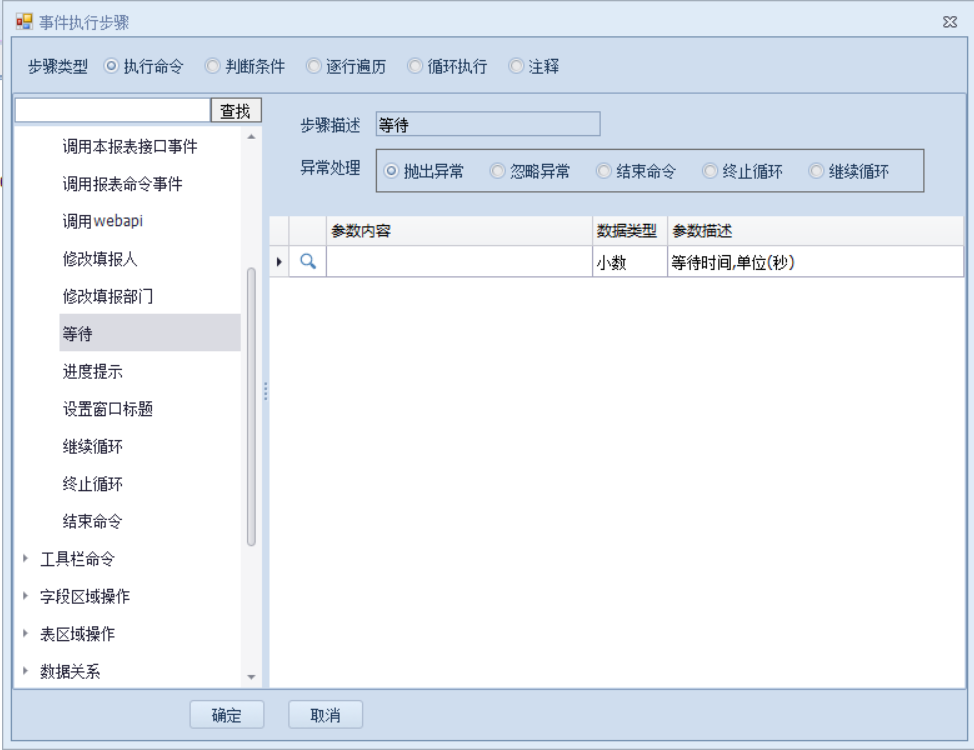Click the 查找 search button
The width and height of the screenshot is (974, 750).
[235, 111]
